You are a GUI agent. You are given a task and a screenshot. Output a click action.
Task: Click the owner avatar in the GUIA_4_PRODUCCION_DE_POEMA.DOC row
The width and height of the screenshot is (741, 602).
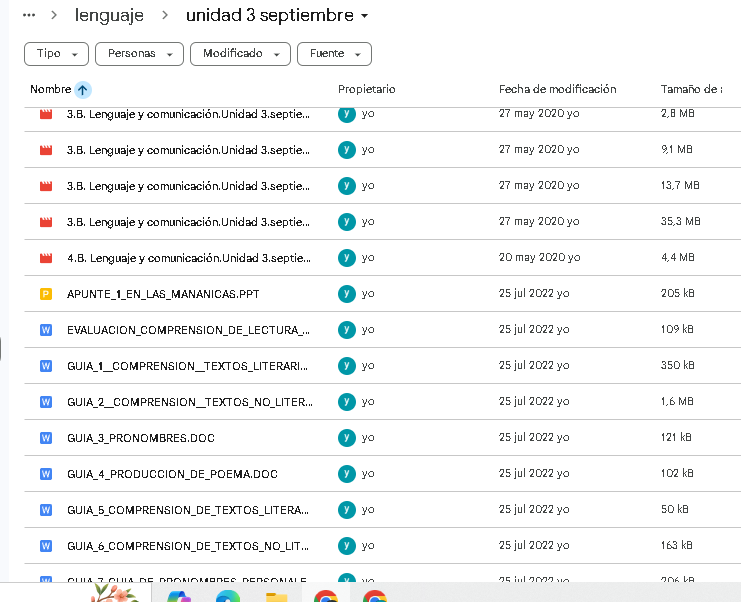[x=347, y=473]
